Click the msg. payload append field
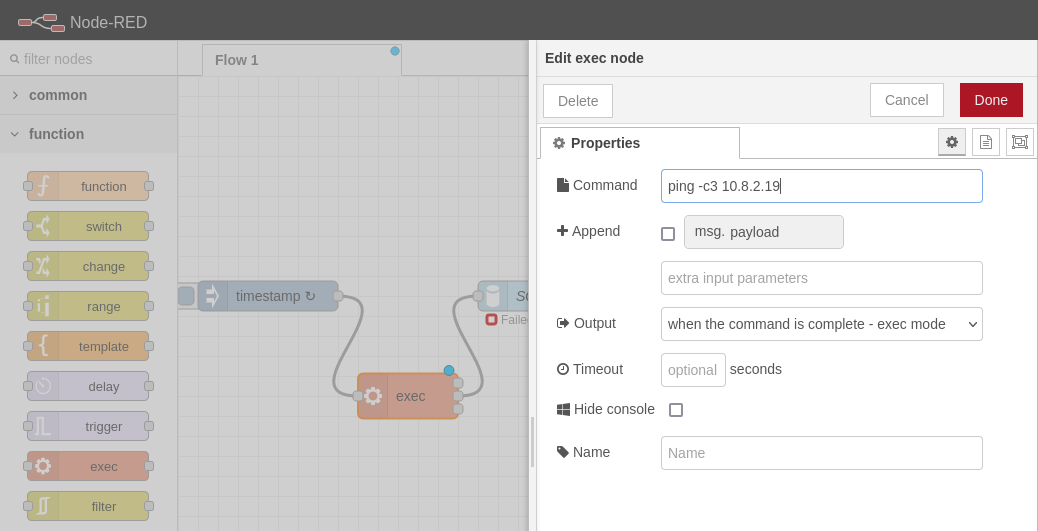This screenshot has width=1038, height=531. (763, 232)
